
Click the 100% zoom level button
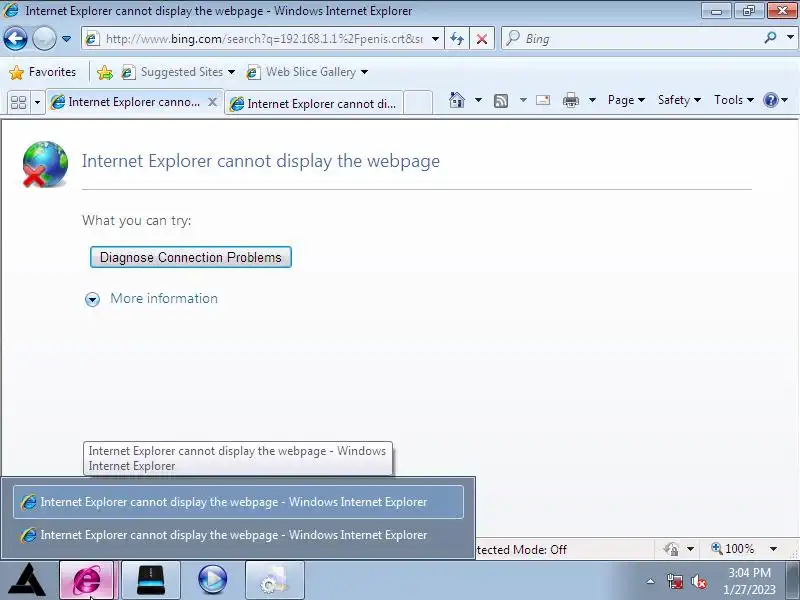[x=733, y=549]
